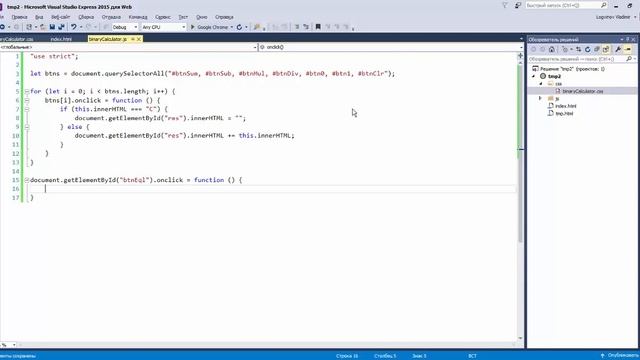This screenshot has width=640, height=360.
Task: Open the Сборка menu
Action: tap(86, 17)
